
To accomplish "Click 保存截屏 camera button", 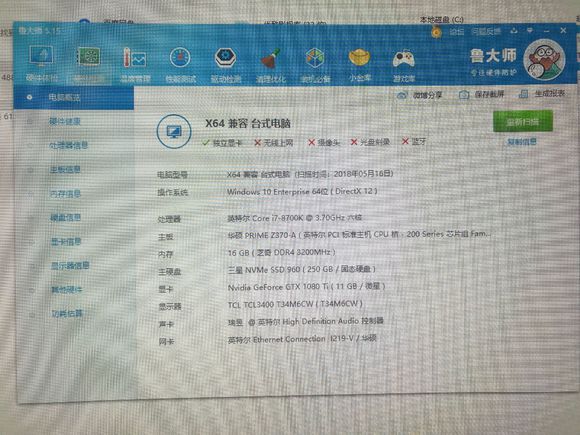I will coord(482,95).
